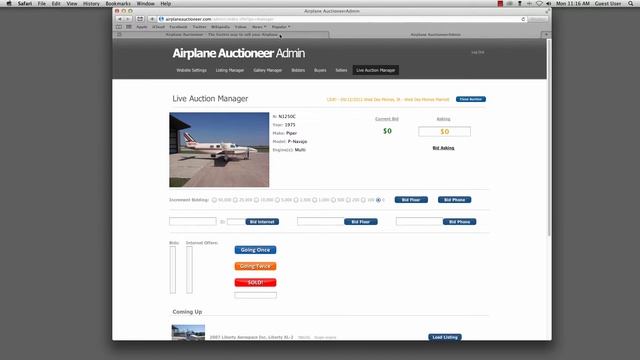Click Bid Floor button next to amount field

tap(360, 222)
